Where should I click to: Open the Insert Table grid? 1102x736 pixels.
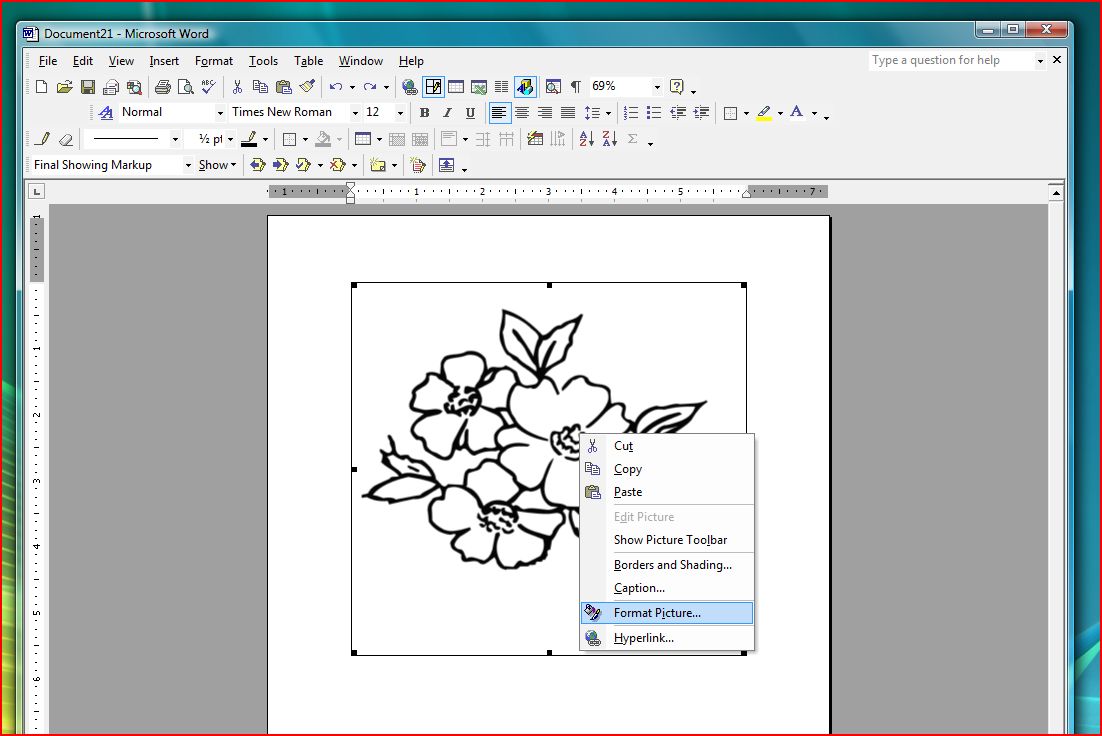pyautogui.click(x=456, y=87)
